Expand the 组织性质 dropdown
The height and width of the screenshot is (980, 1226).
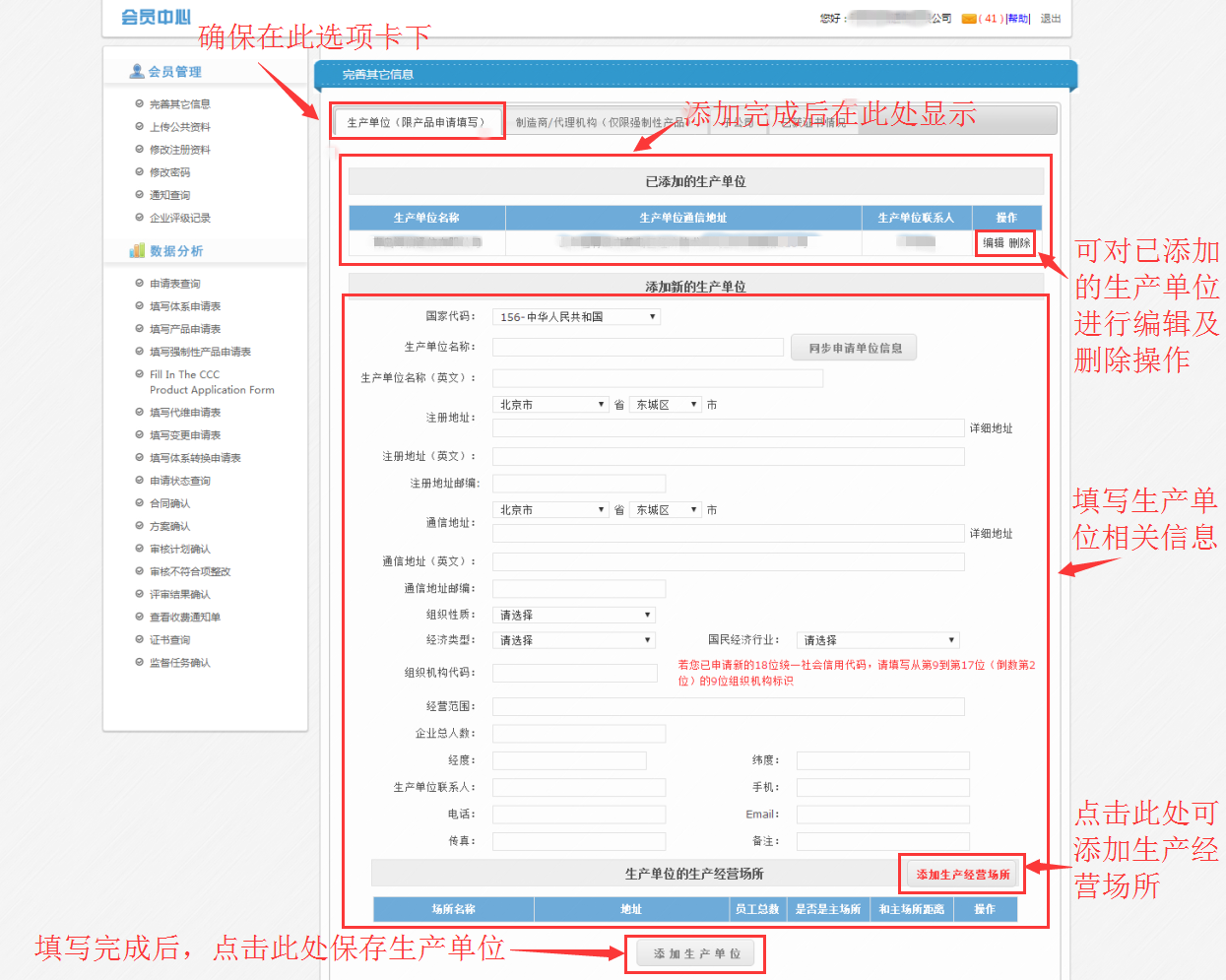[573, 615]
